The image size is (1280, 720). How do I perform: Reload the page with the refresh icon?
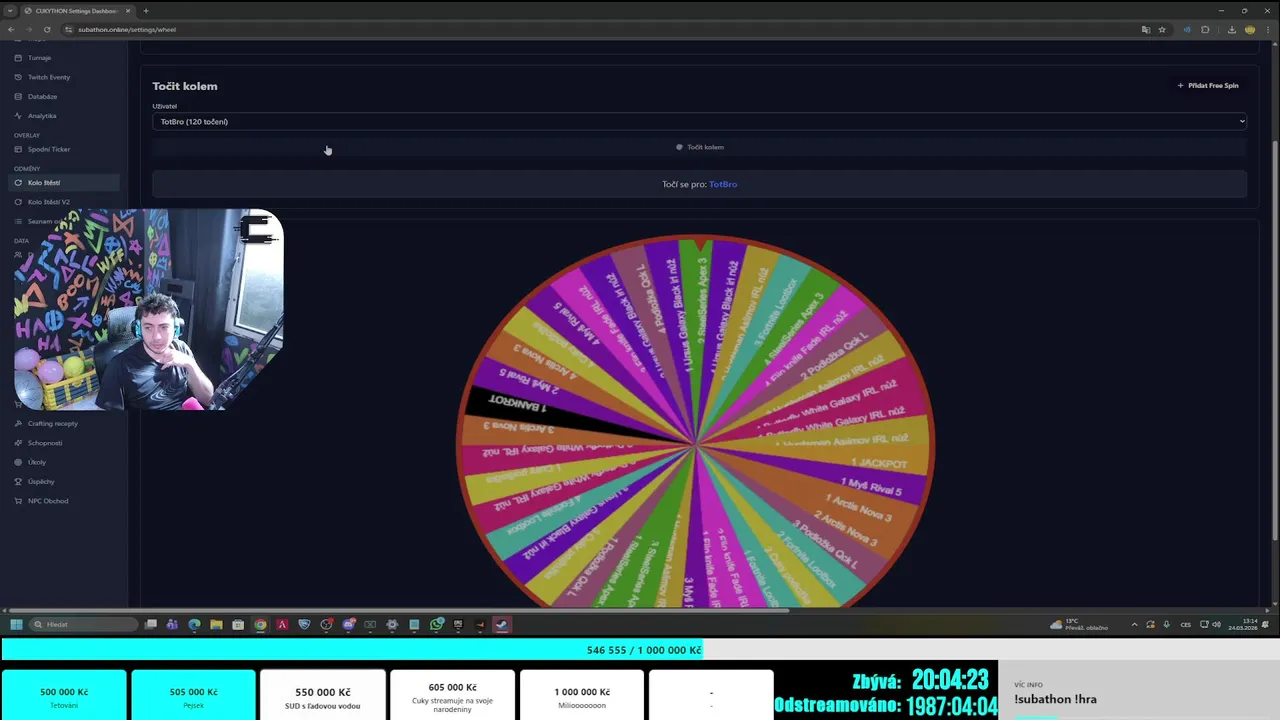47,29
